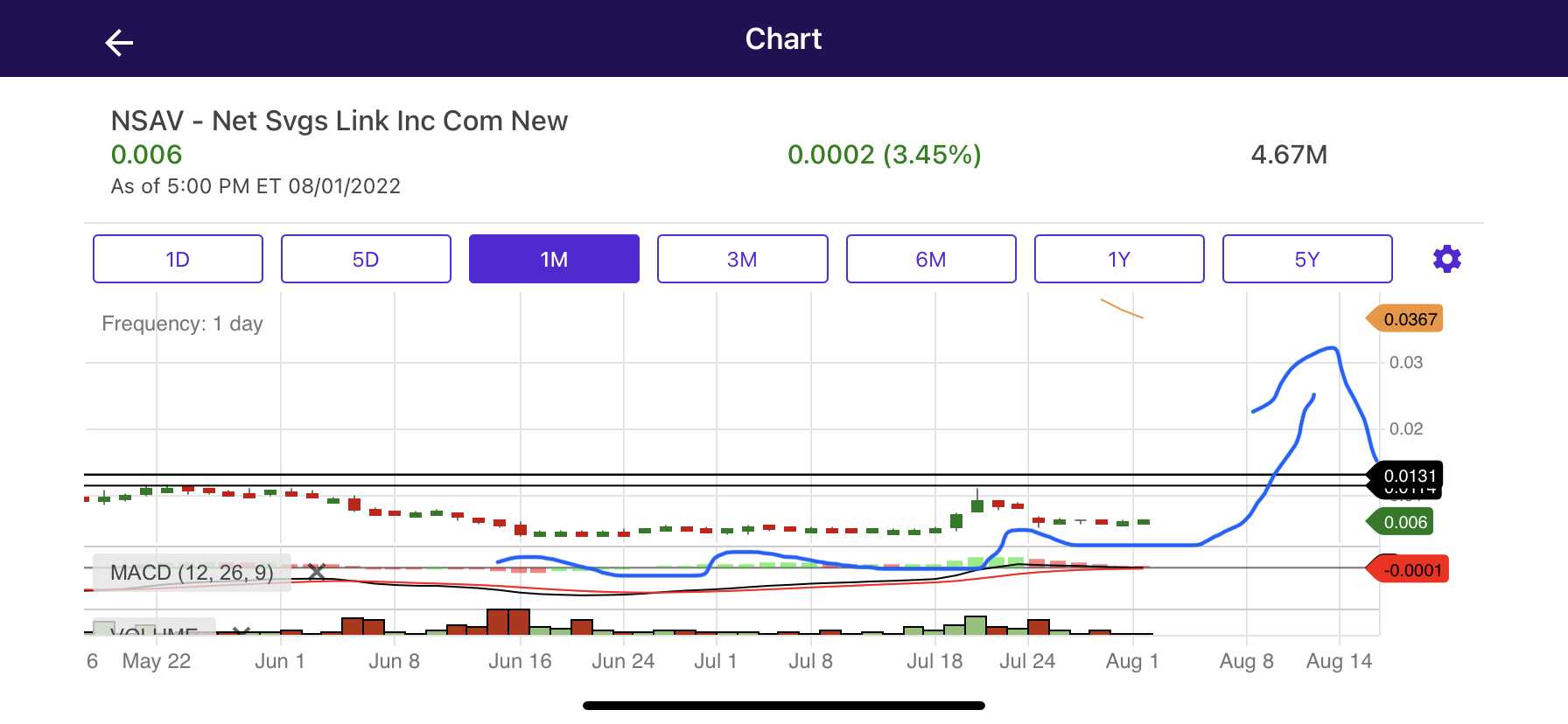Click the orange 0.0367 price tag

(1404, 319)
